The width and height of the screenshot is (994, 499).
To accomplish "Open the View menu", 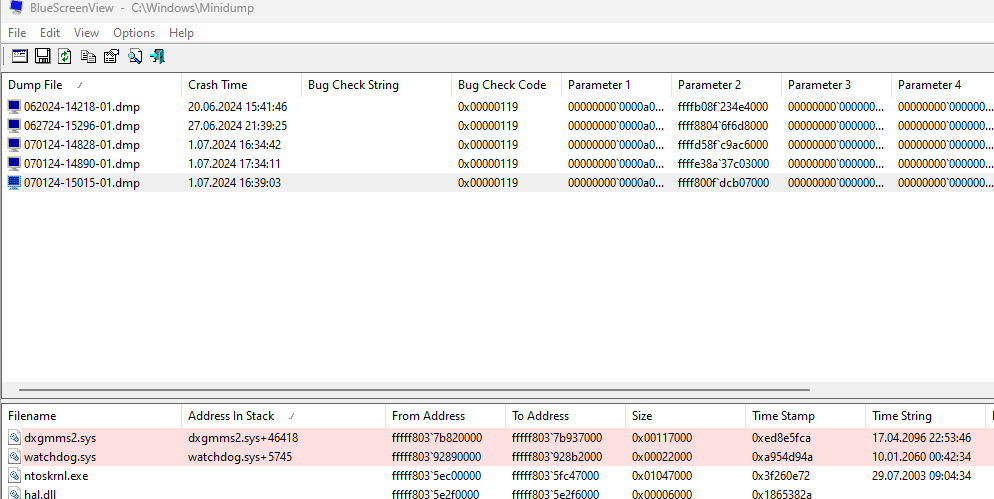I will coord(86,33).
